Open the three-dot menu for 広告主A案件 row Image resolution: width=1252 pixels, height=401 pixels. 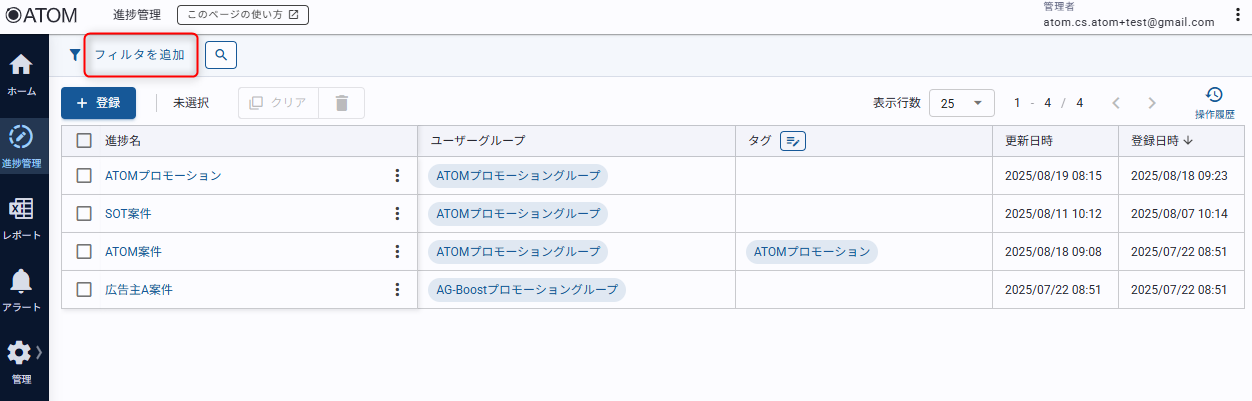pyautogui.click(x=397, y=289)
